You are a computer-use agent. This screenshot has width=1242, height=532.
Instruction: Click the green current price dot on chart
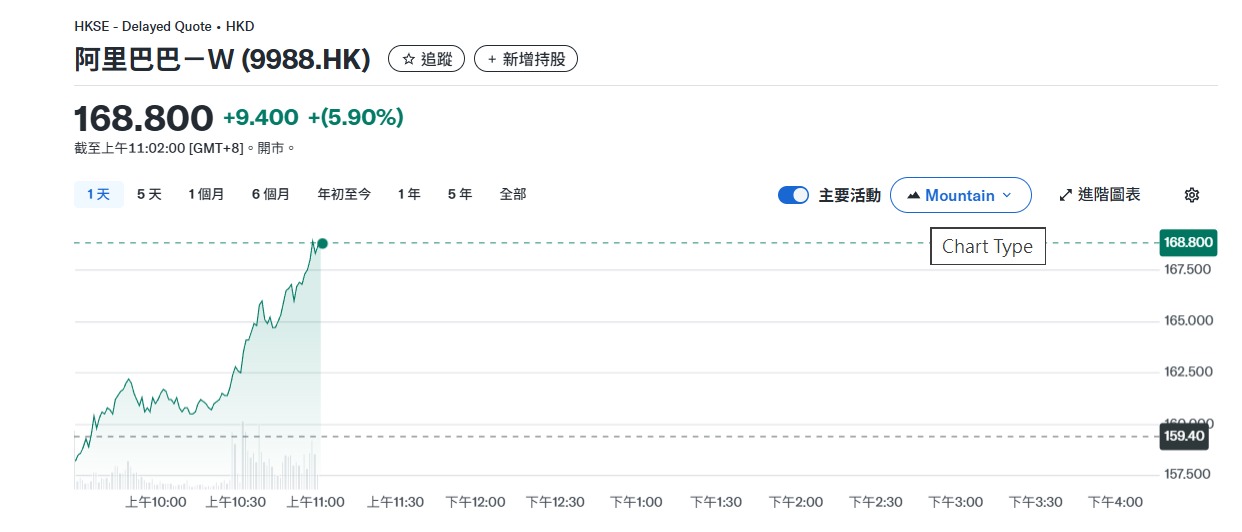coord(322,243)
